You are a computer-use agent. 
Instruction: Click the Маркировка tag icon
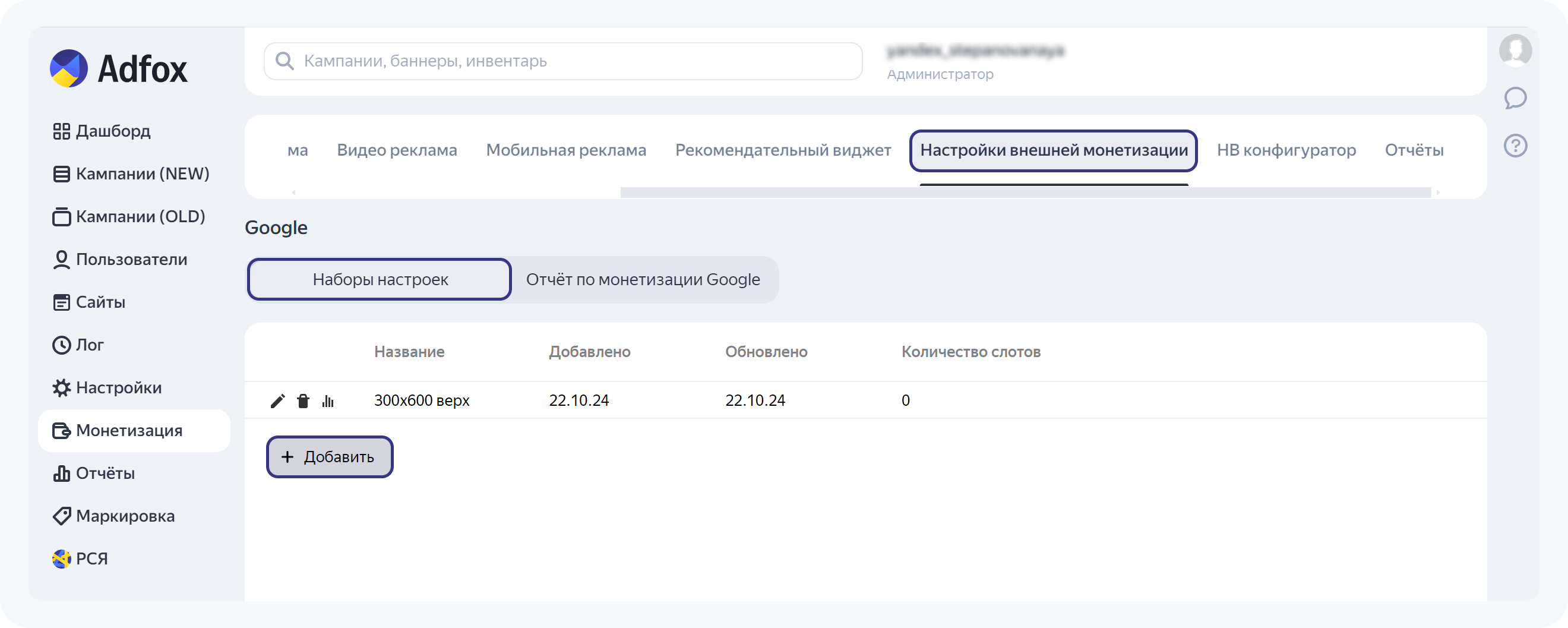click(62, 516)
